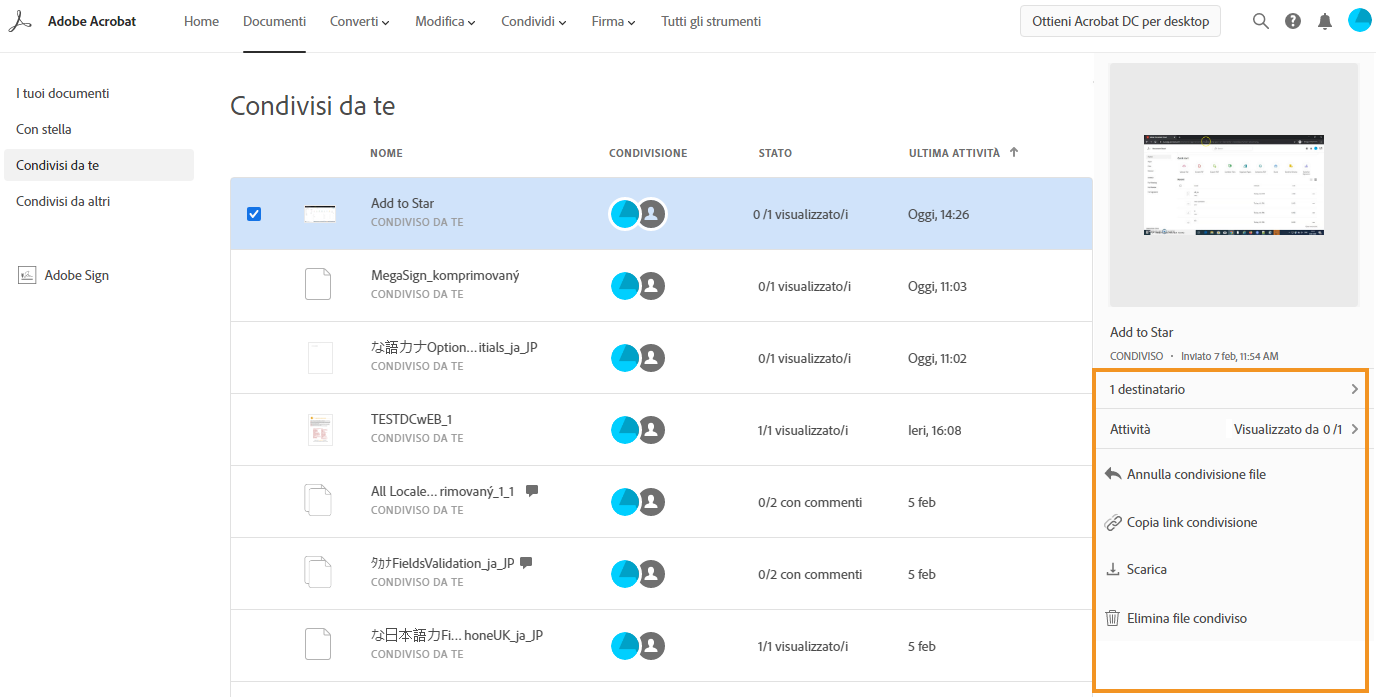Select Condivisi da altri in sidebar
The image size is (1376, 697).
pos(63,201)
